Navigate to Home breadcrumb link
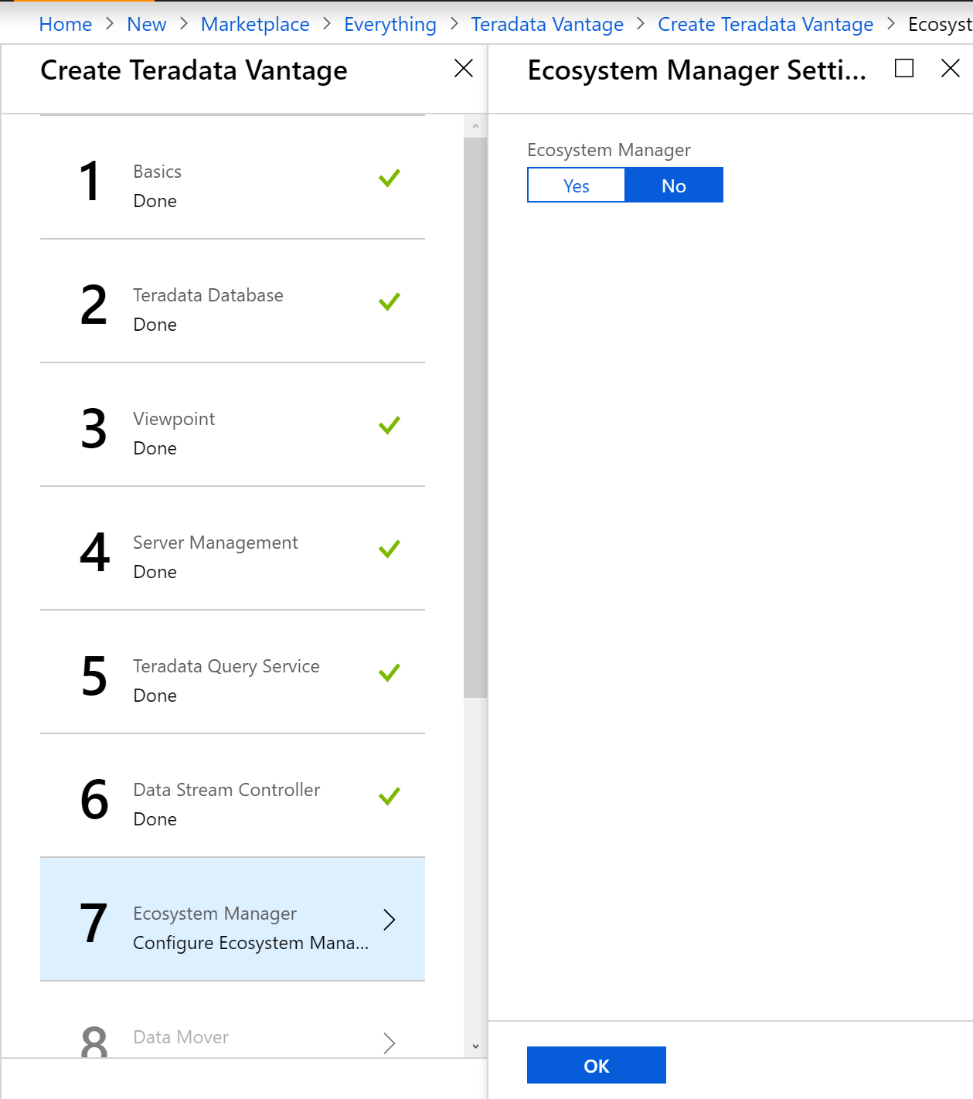 point(65,24)
